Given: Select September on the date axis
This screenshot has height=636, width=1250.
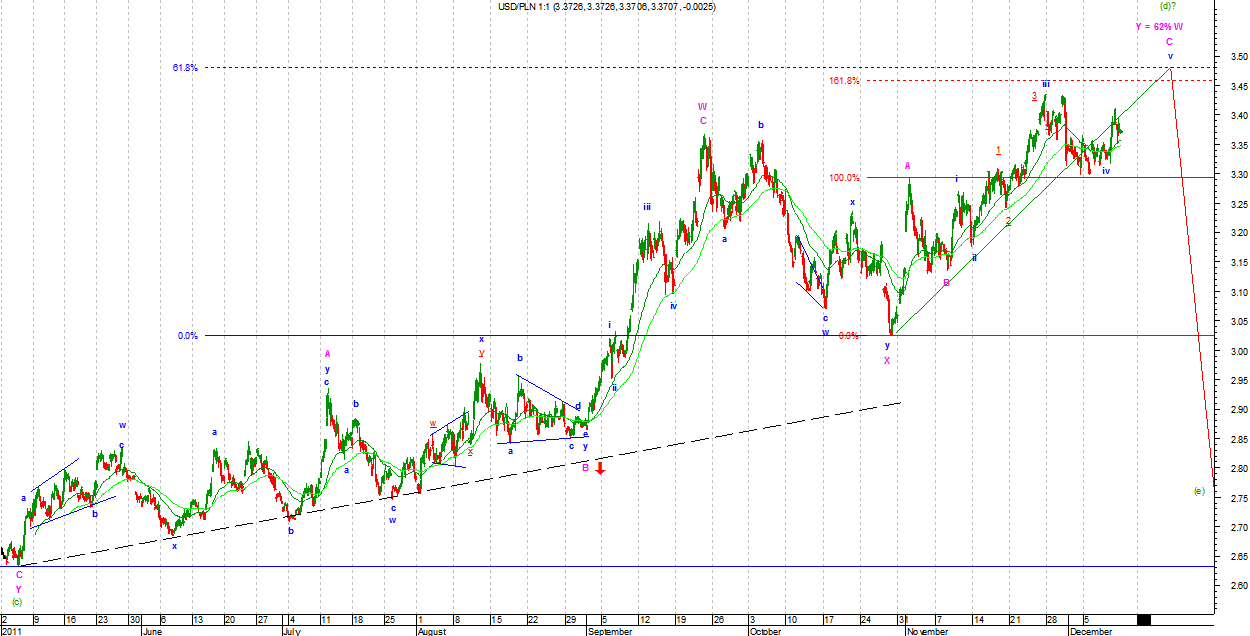Looking at the screenshot, I should pos(610,631).
